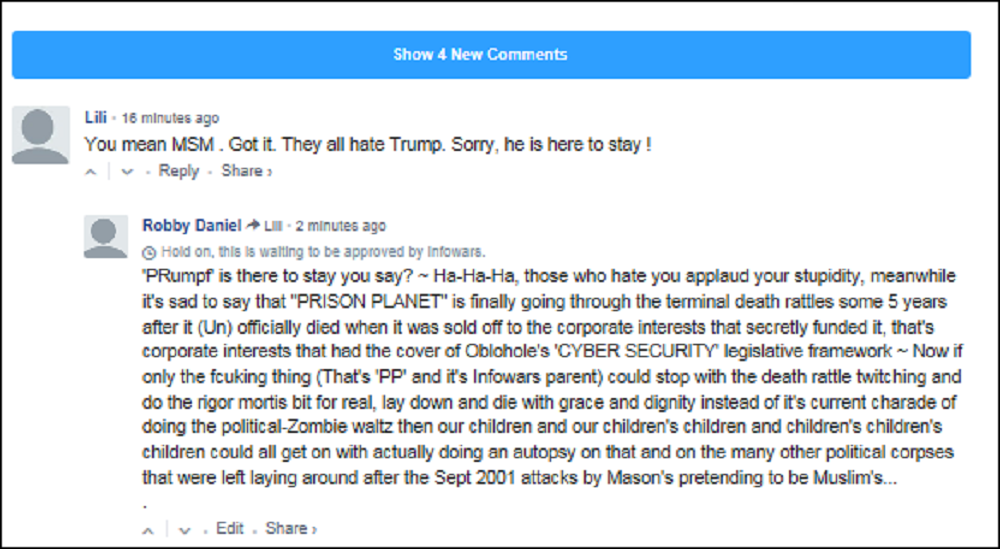Viewport: 1000px width, 549px height.
Task: Upvote Lili's comment
Action: (91, 172)
